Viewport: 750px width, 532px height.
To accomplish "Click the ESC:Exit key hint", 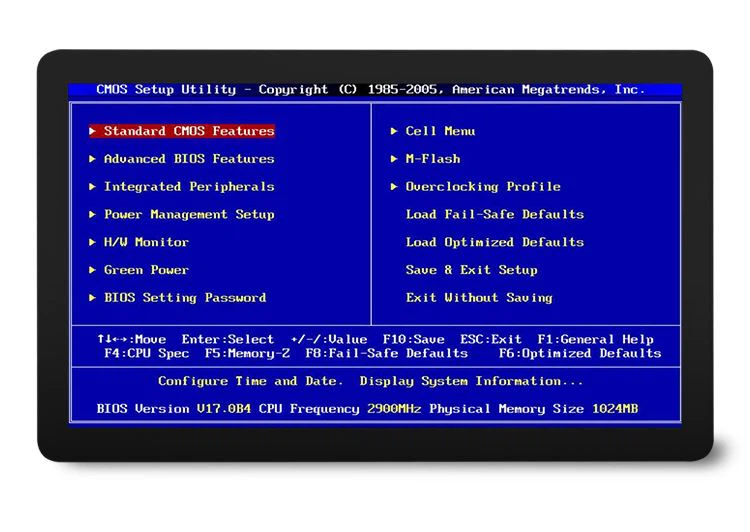I will 490,340.
